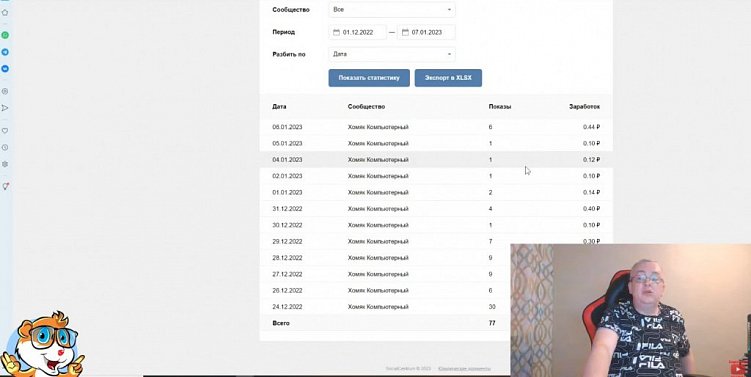Open the Юридические документы footer link
751x377 pixels.
[x=465, y=368]
